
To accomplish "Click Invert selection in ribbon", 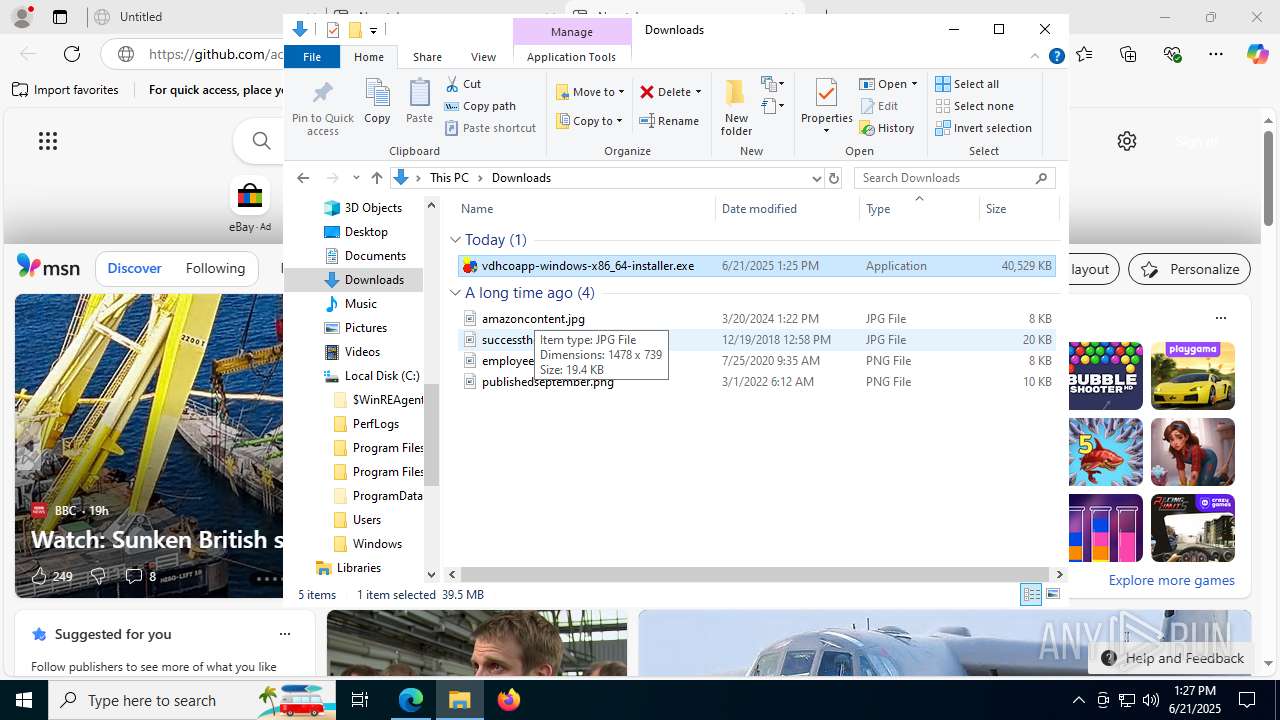I will click(x=983, y=128).
